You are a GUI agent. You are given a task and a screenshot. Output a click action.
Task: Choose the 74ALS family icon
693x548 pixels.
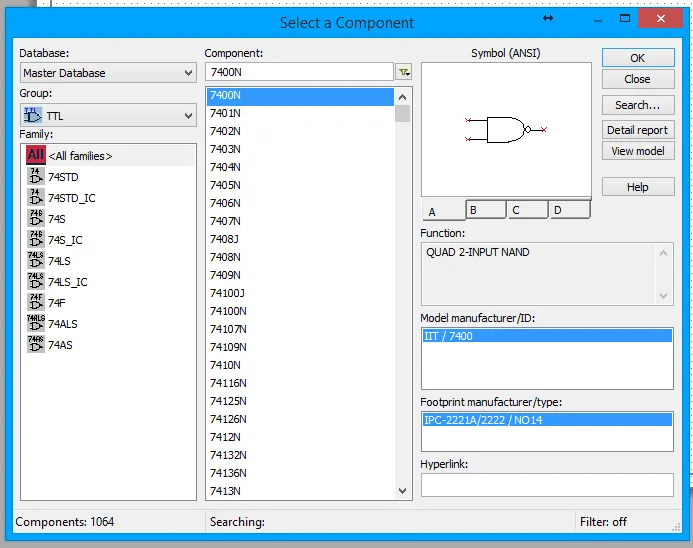coord(36,323)
